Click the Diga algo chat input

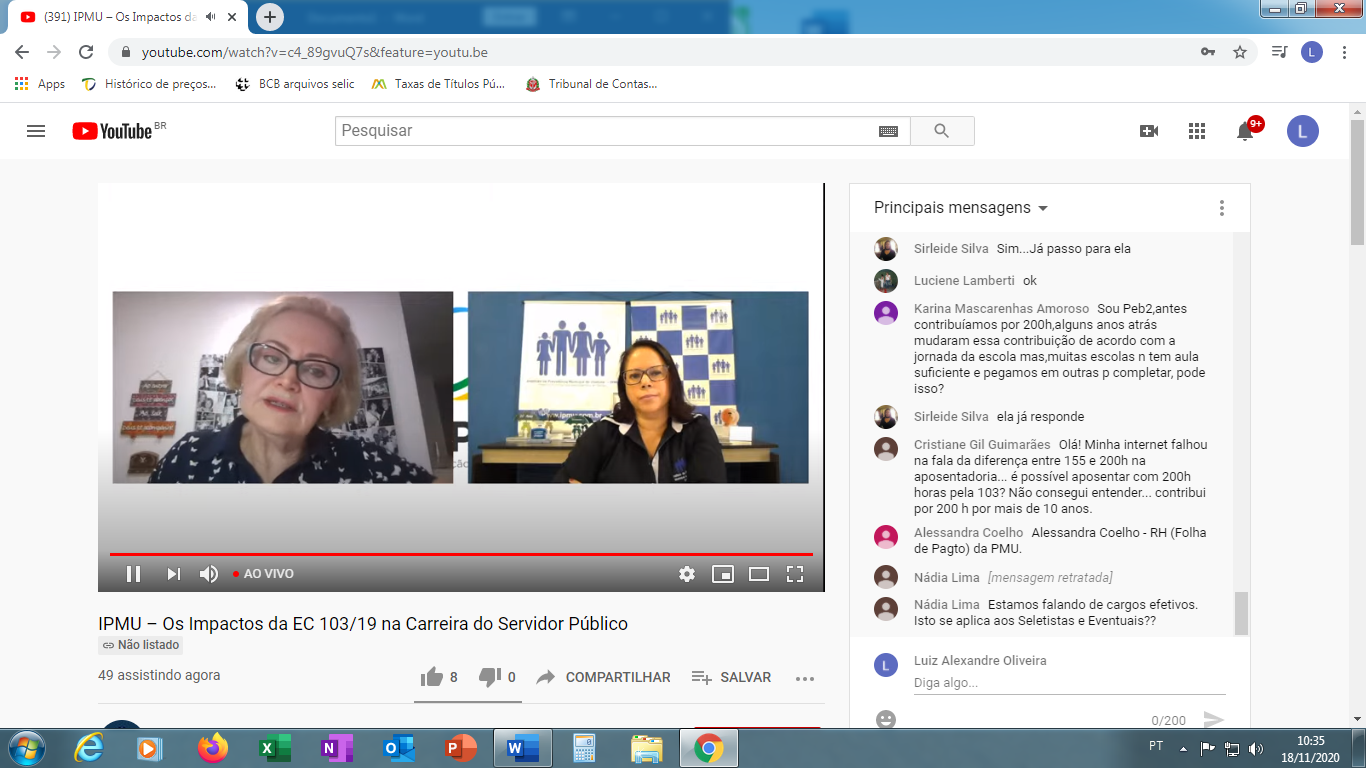tap(1069, 683)
